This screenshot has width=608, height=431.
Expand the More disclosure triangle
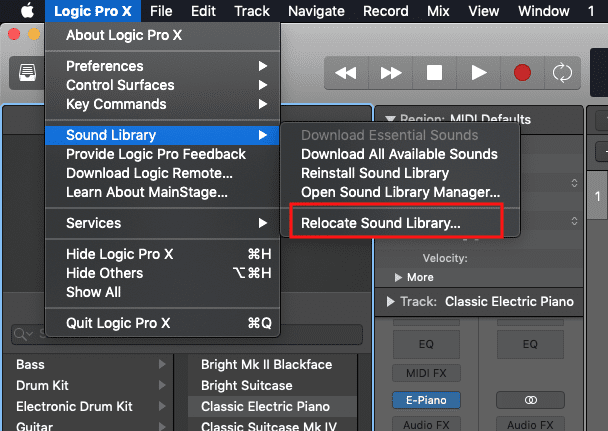click(398, 278)
